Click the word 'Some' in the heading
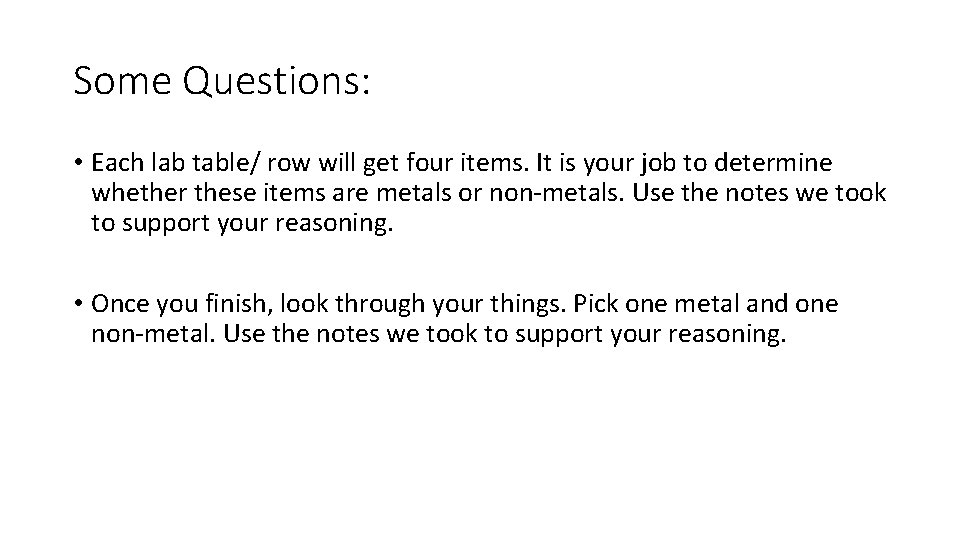This screenshot has width=960, height=540. click(x=110, y=82)
